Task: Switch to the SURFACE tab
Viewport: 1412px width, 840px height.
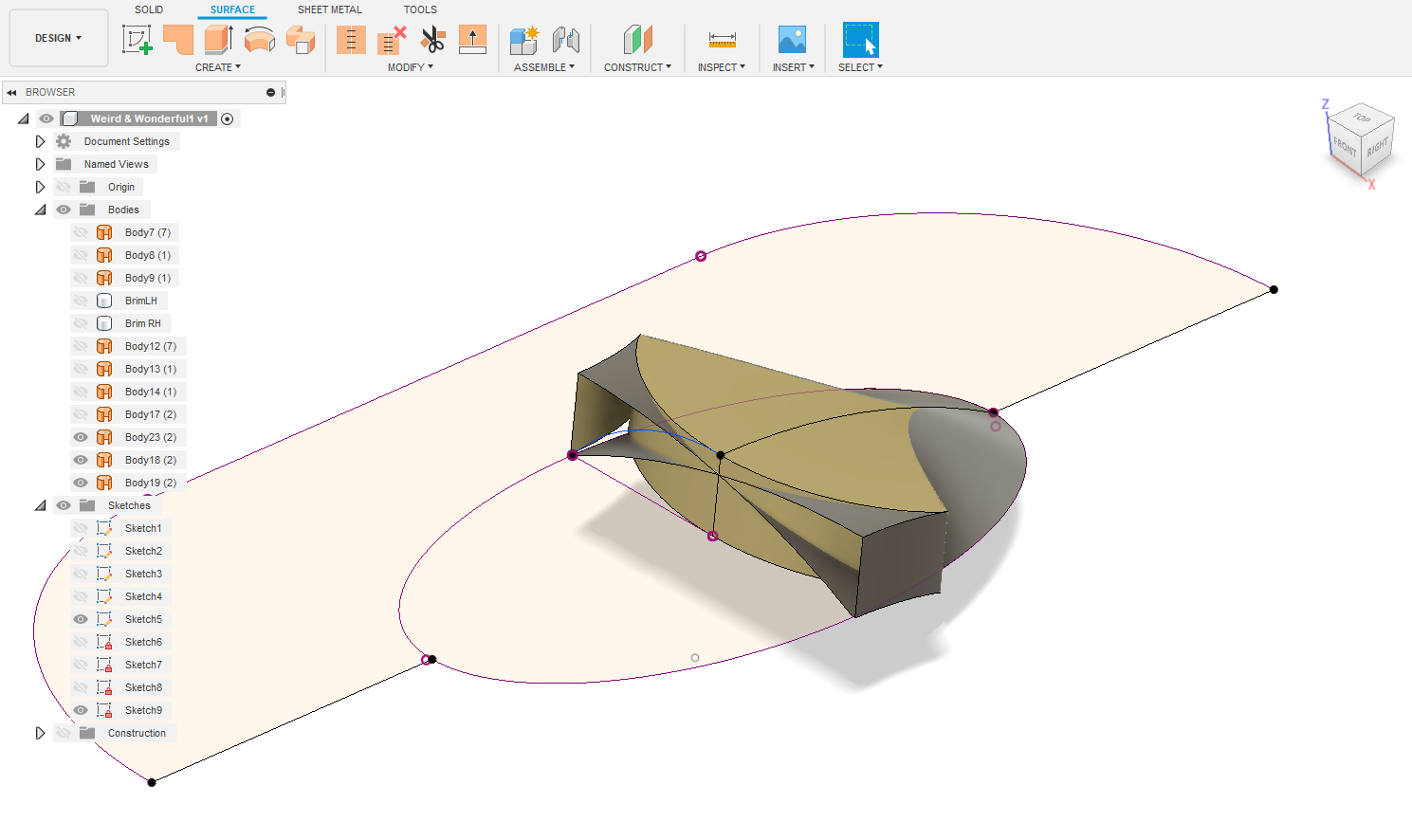Action: click(x=232, y=9)
